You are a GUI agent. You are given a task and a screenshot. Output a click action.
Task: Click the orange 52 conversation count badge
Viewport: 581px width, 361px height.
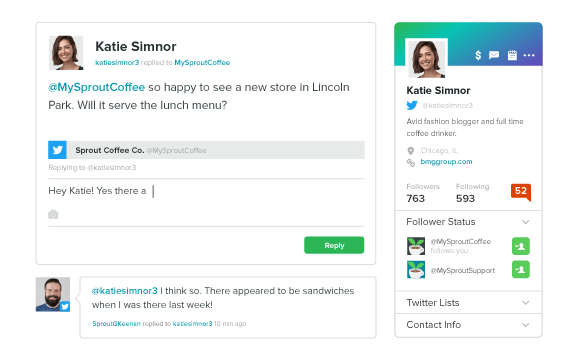coord(521,192)
